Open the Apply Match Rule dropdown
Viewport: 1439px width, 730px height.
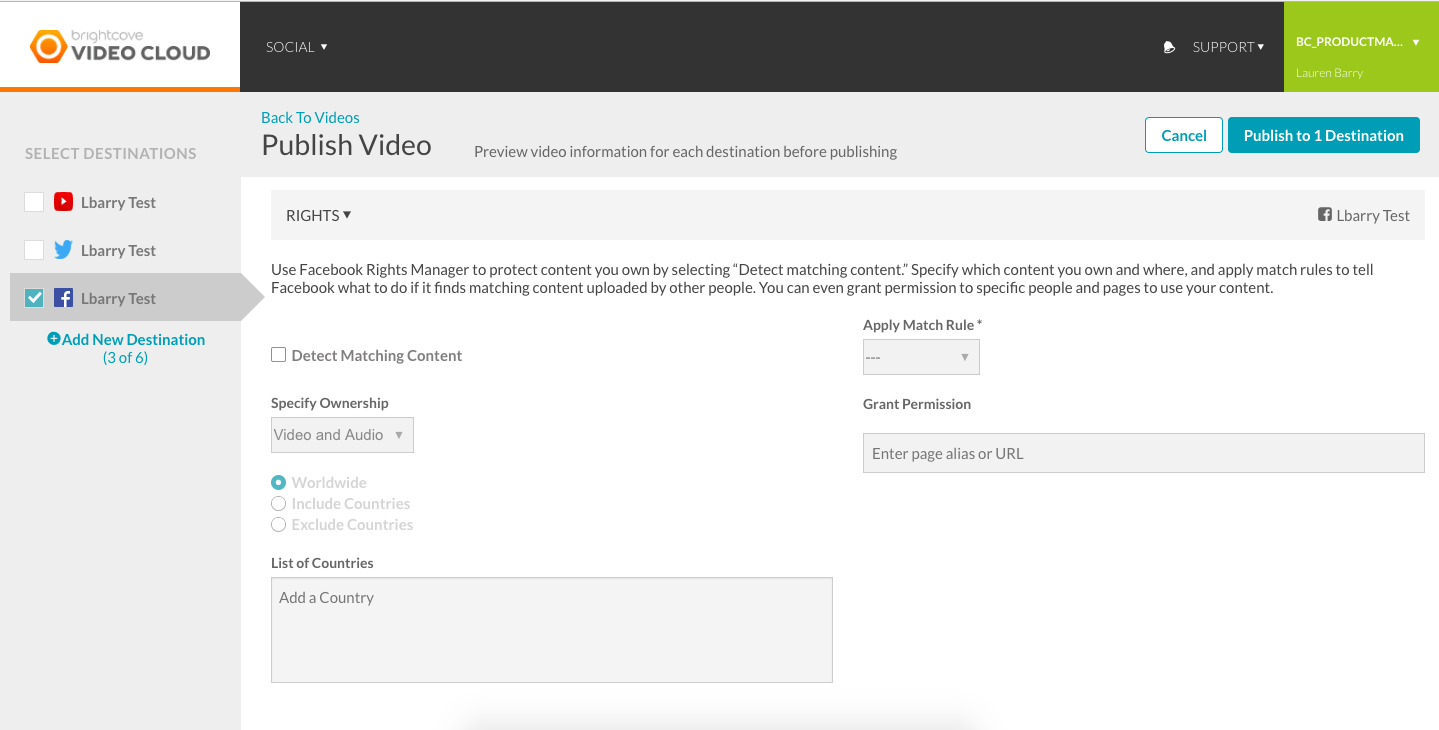(920, 357)
